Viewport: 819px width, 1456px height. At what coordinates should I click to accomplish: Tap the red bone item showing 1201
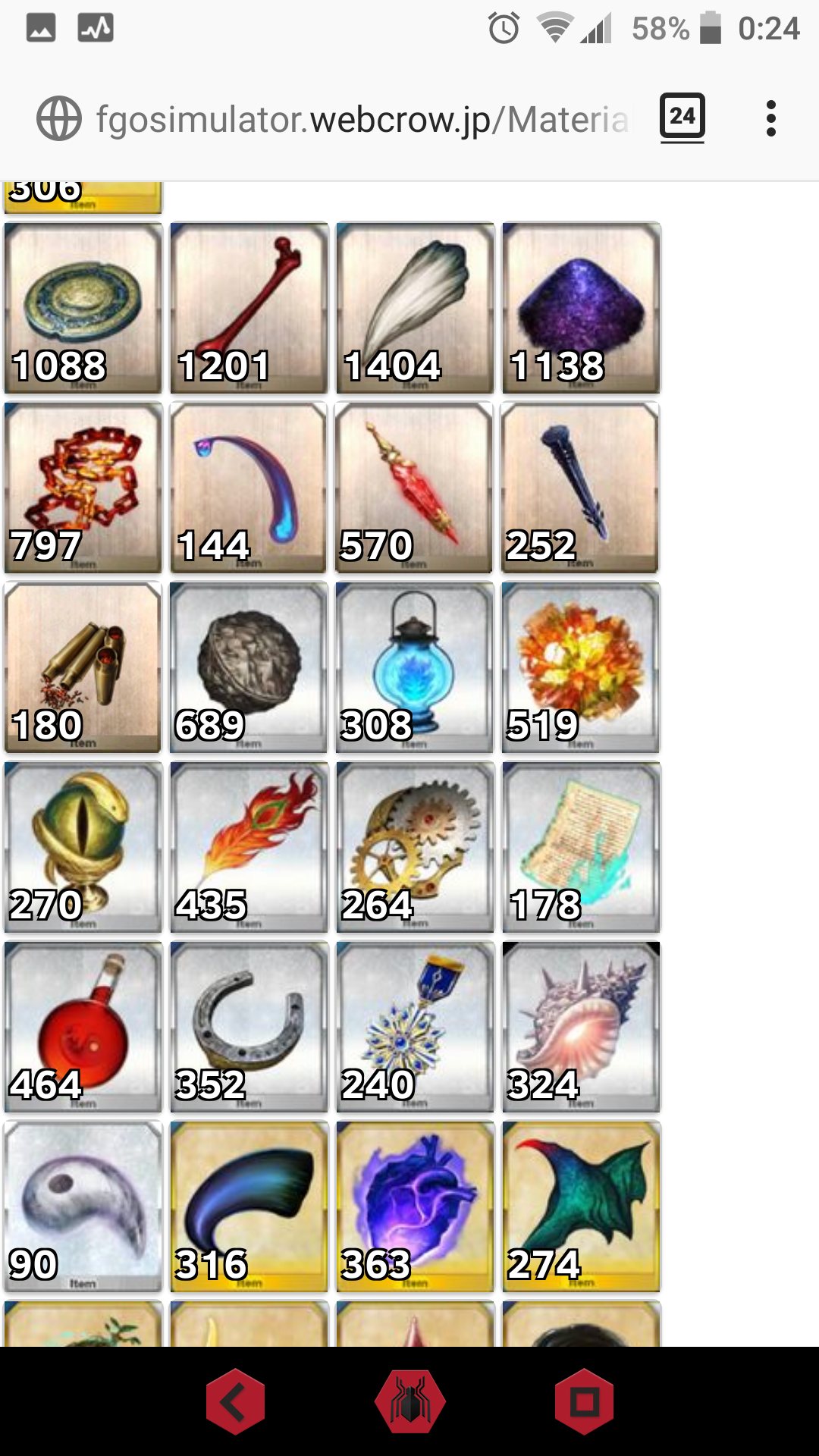point(249,308)
